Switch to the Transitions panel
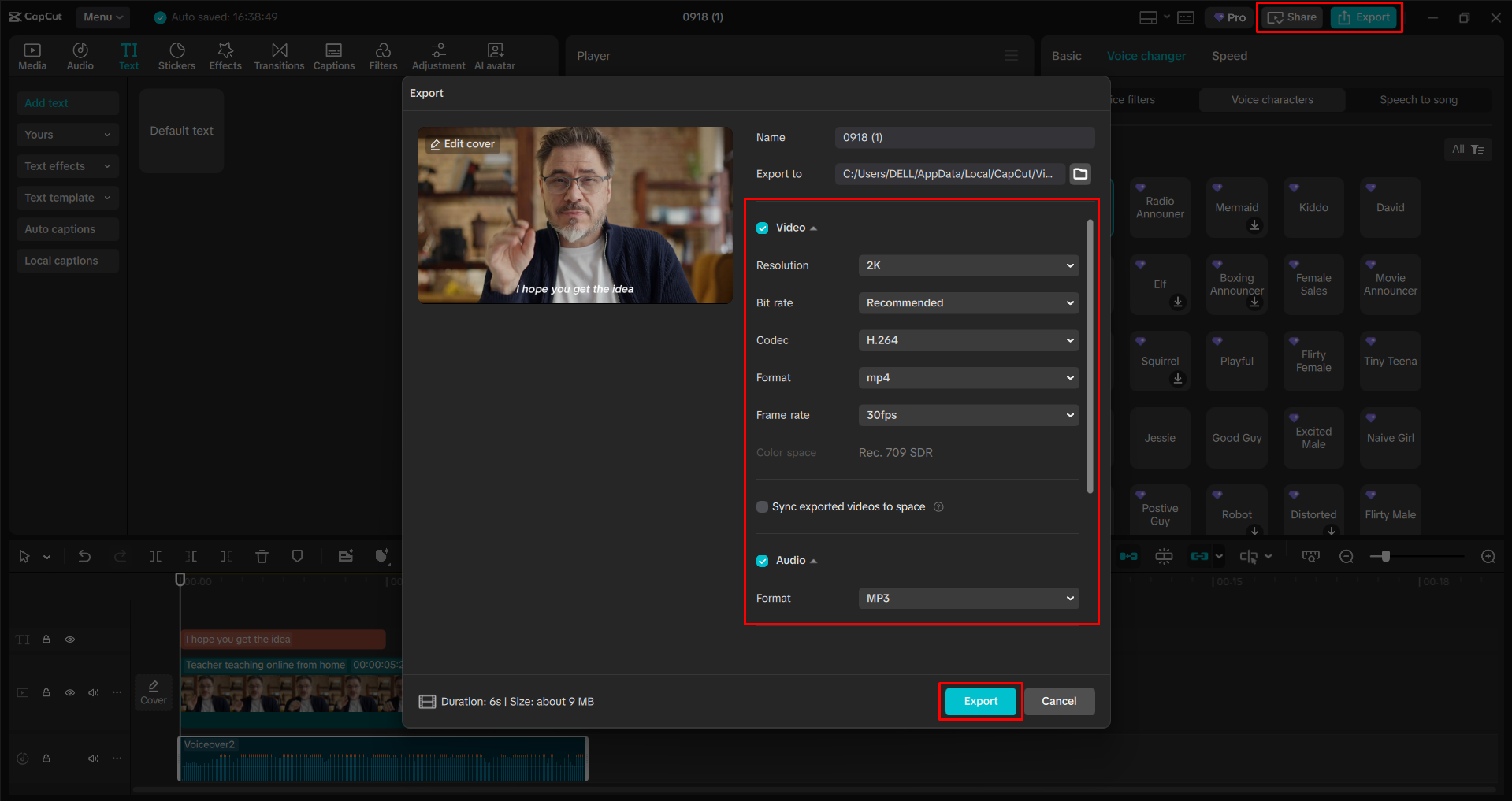 [279, 55]
